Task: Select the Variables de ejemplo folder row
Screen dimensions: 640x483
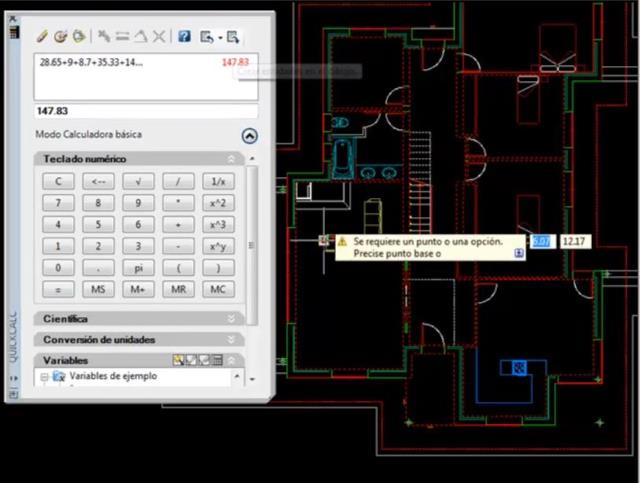Action: pyautogui.click(x=112, y=376)
